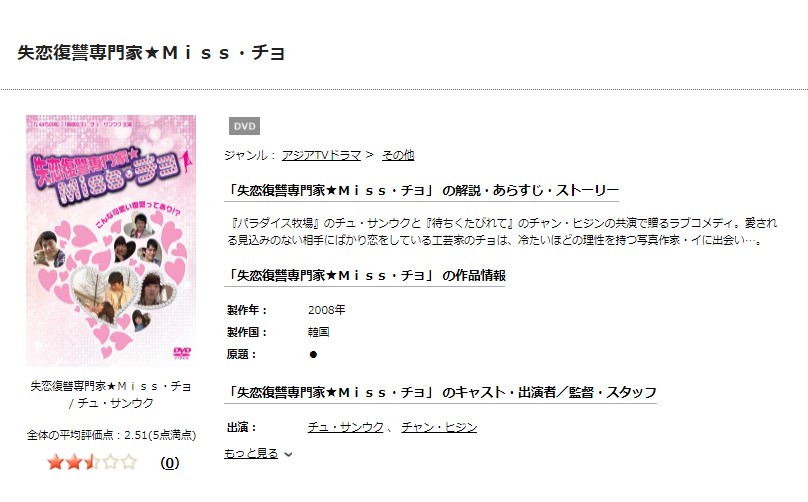Screen dimensions: 808x502
Task: Click the 解説・あらすじ・ストーリー section heading
Action: coord(423,191)
